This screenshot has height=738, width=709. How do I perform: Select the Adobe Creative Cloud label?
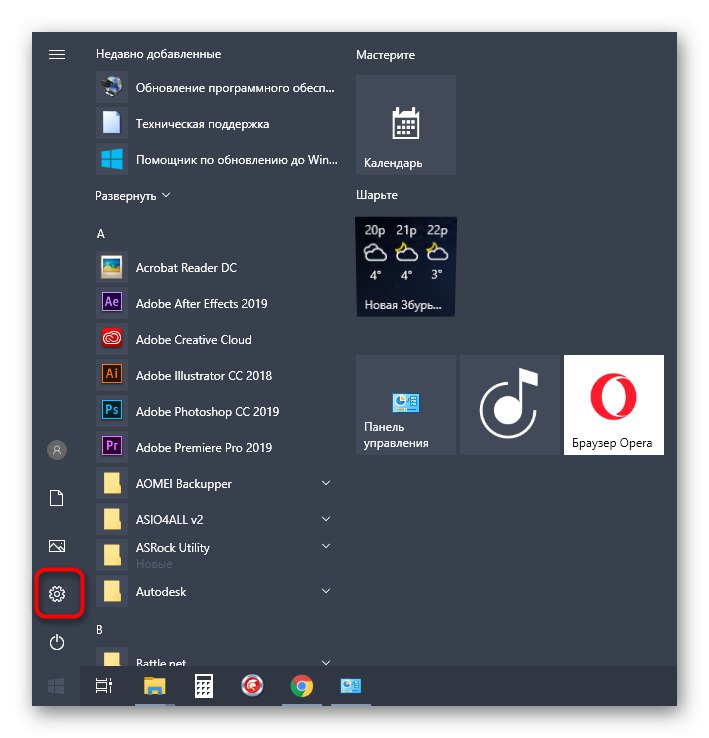pyautogui.click(x=193, y=339)
